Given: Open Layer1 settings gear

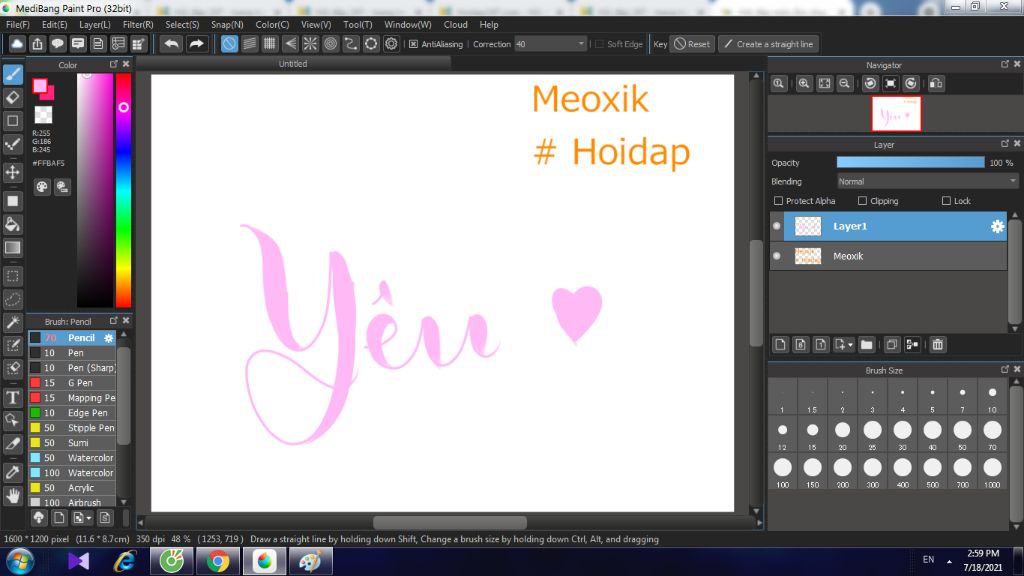Looking at the screenshot, I should (997, 226).
